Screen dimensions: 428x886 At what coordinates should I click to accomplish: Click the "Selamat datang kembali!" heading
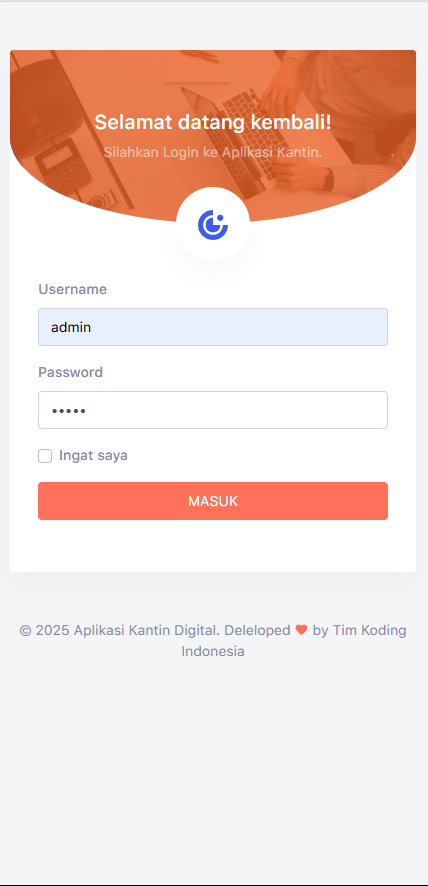point(213,122)
